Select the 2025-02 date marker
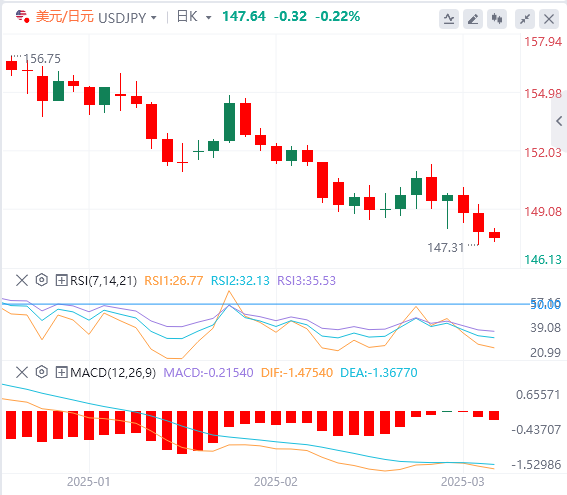The width and height of the screenshot is (567, 495). [x=276, y=482]
